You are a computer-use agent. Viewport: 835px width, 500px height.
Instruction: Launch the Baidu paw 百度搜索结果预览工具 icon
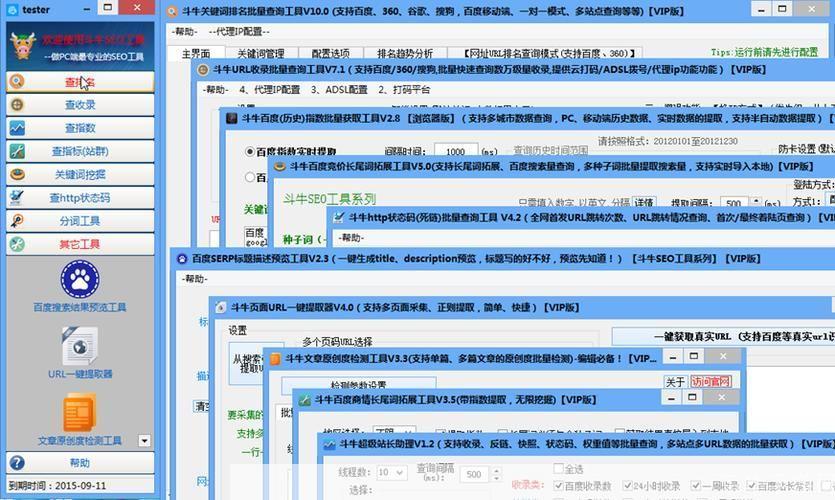tap(80, 279)
